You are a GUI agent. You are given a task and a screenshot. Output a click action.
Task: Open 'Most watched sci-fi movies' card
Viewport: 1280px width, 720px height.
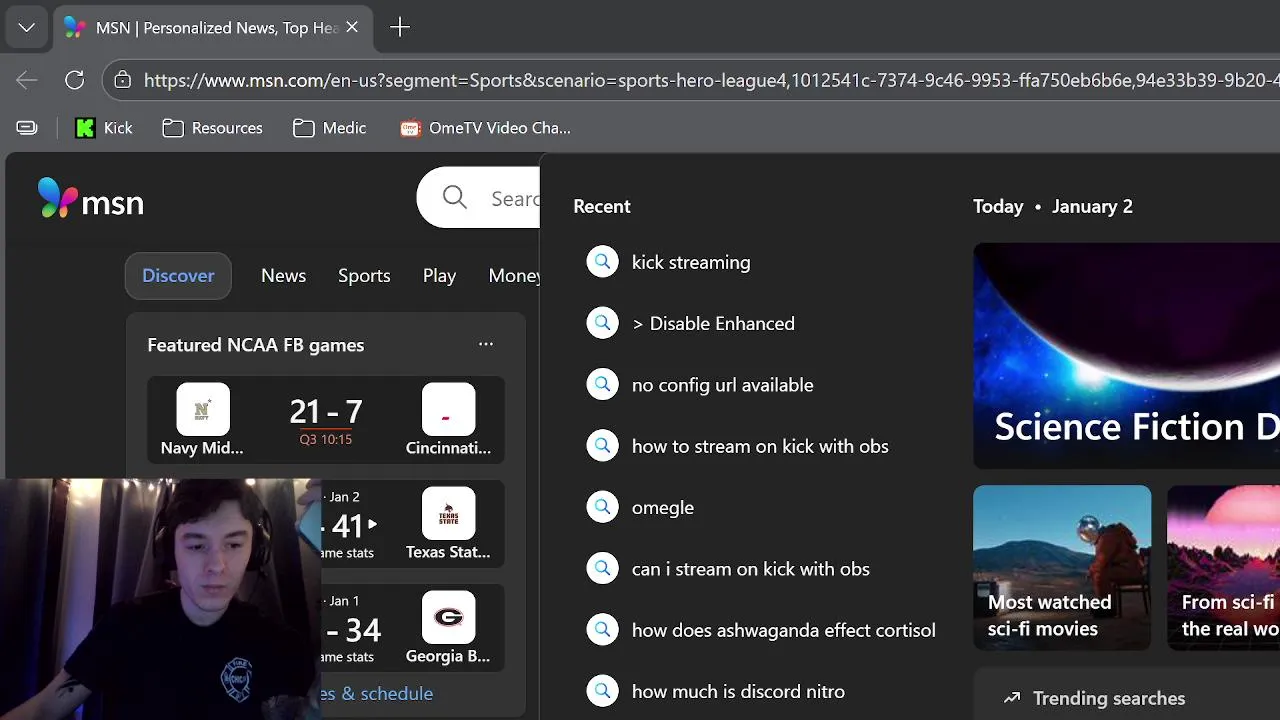pos(1062,567)
